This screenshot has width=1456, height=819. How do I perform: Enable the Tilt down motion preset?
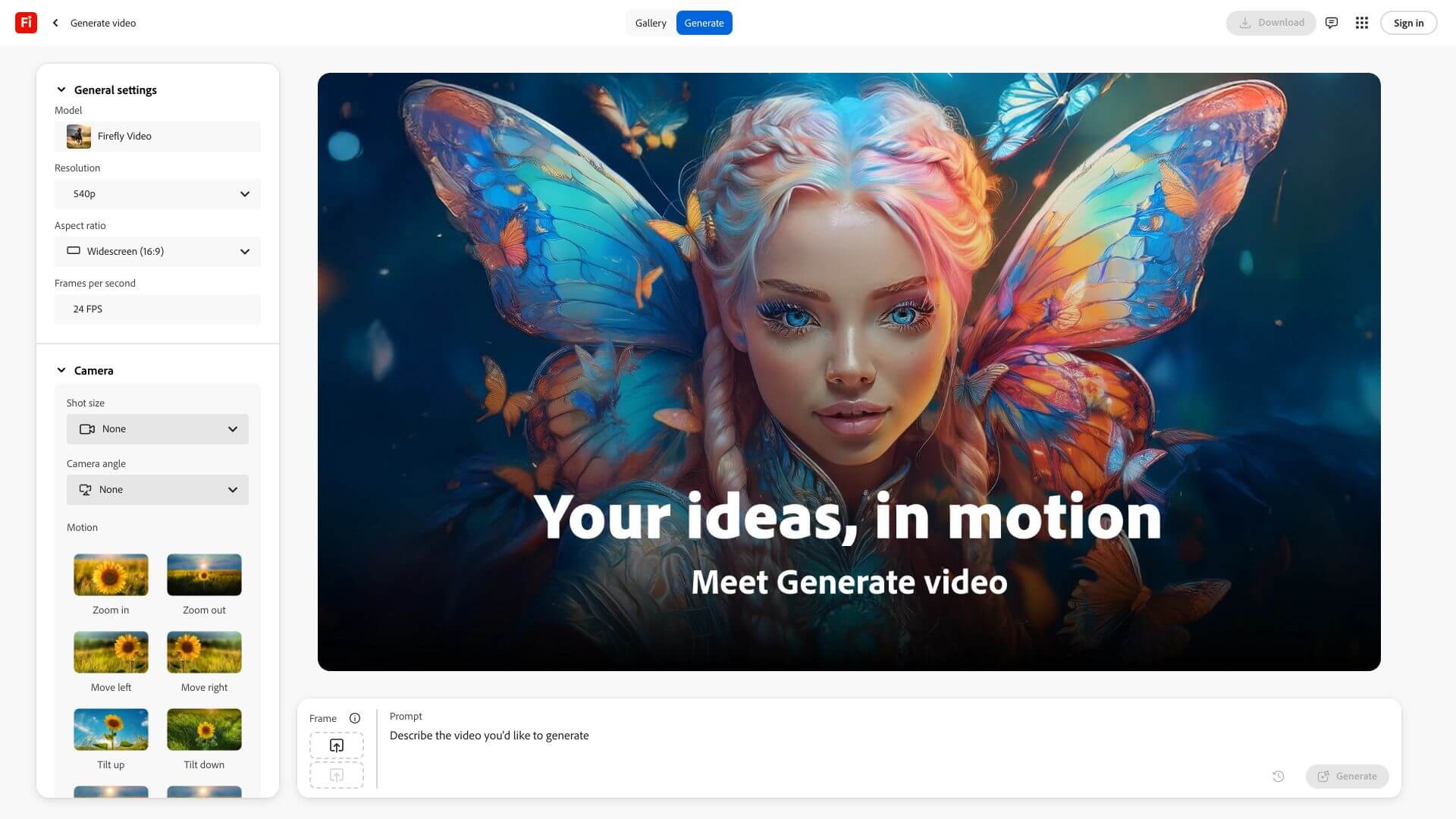pos(204,729)
